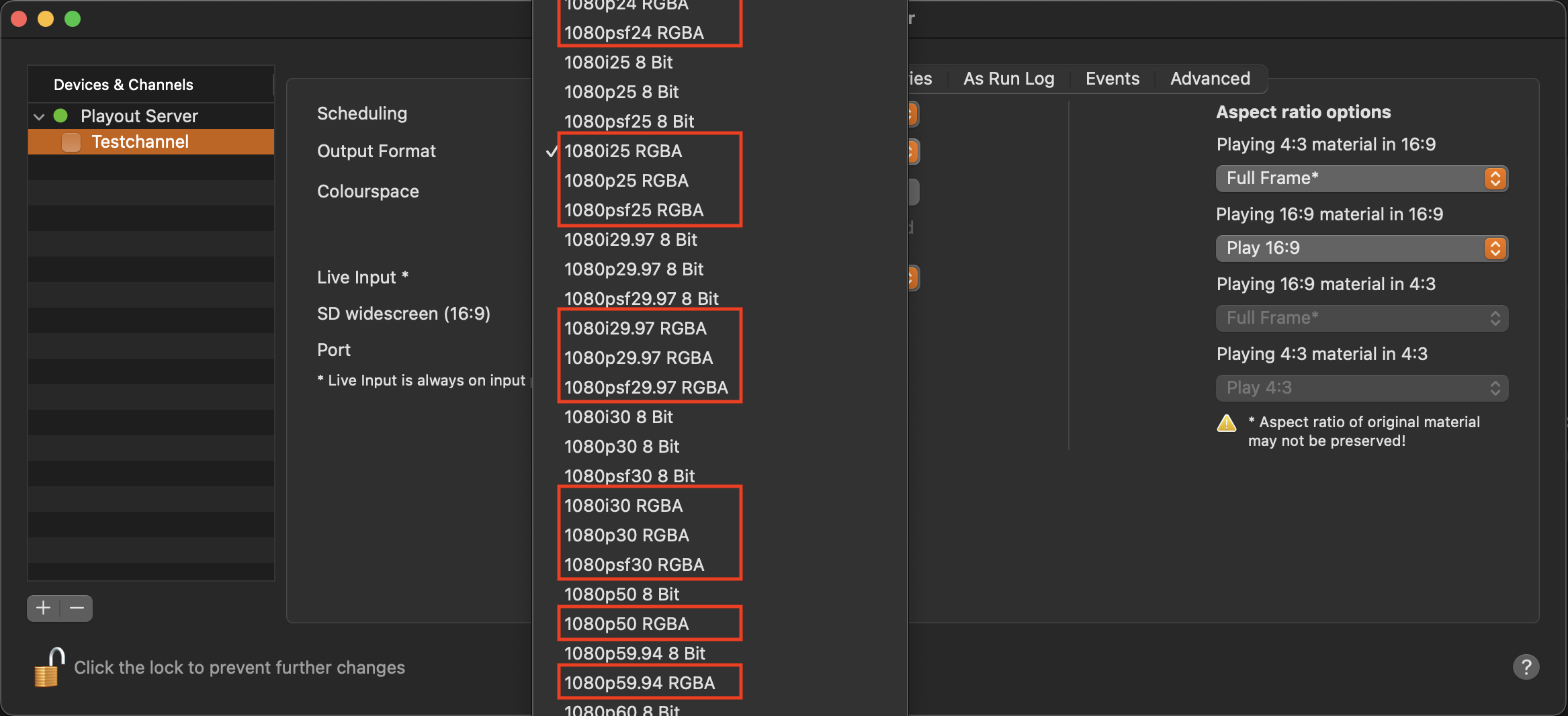This screenshot has height=716, width=1568.
Task: Add a channel with the plus button
Action: point(44,608)
